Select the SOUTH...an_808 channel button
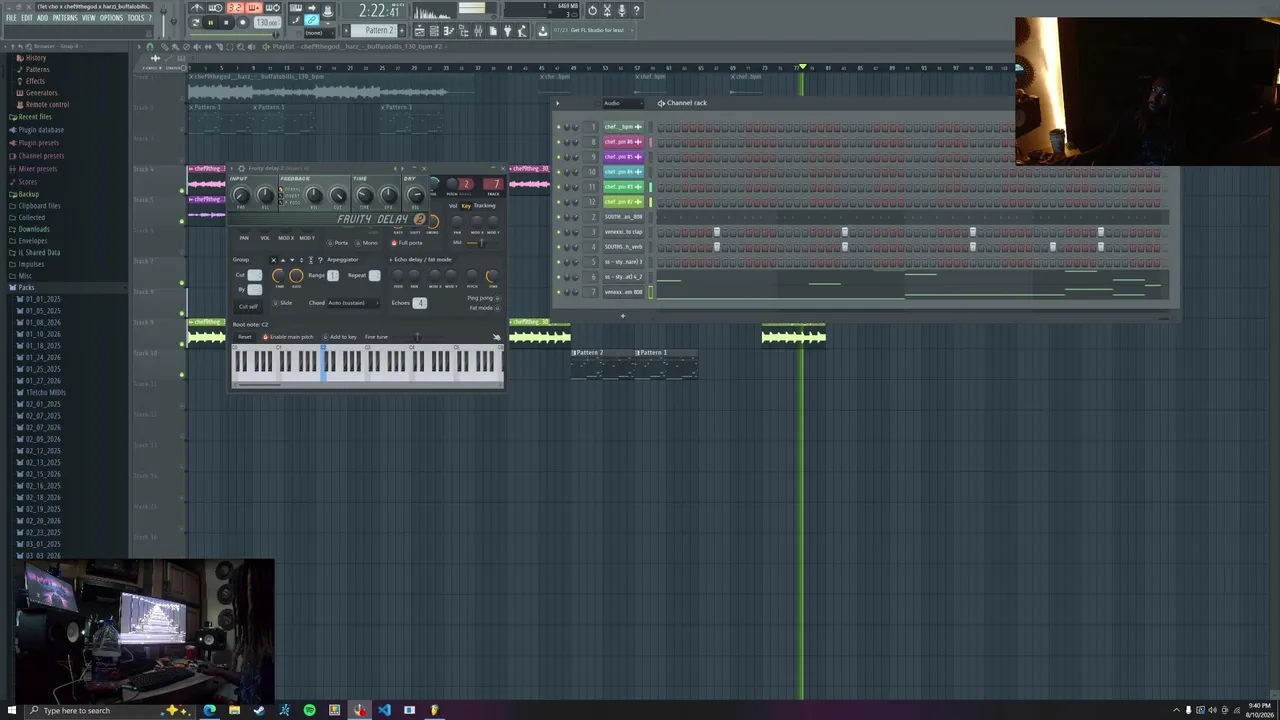 [x=623, y=217]
